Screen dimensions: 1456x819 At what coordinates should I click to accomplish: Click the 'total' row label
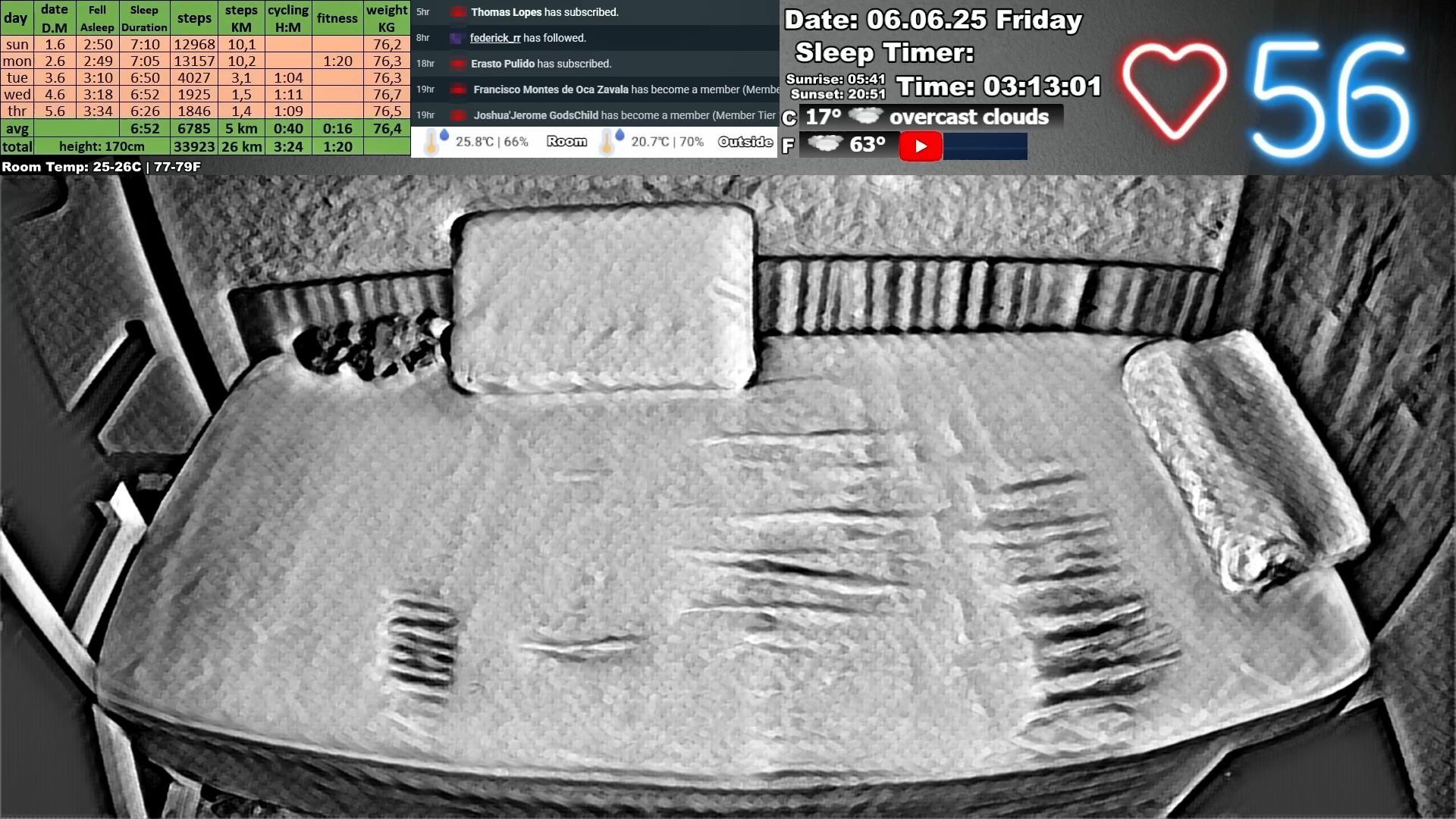point(17,146)
